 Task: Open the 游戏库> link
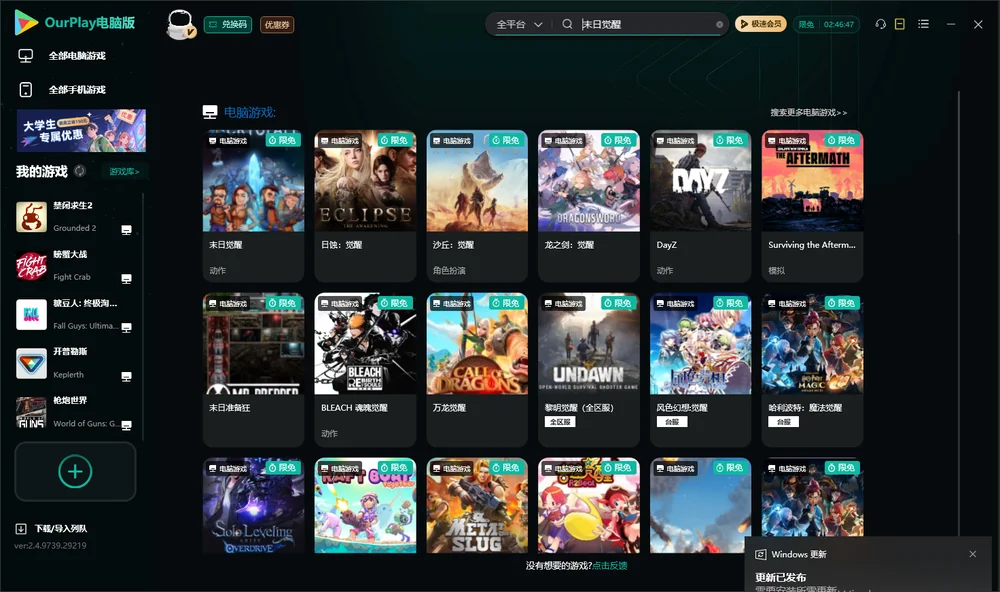coord(124,171)
